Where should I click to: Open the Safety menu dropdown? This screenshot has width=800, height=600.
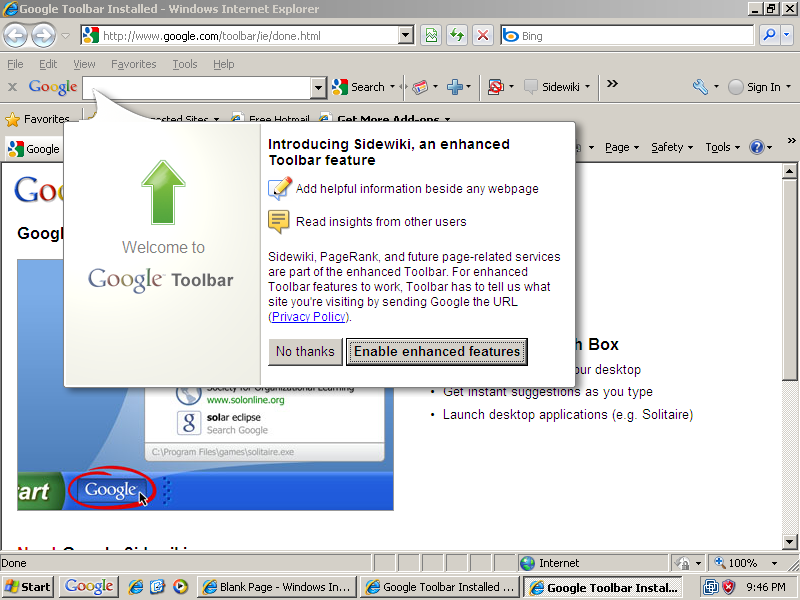tap(672, 147)
